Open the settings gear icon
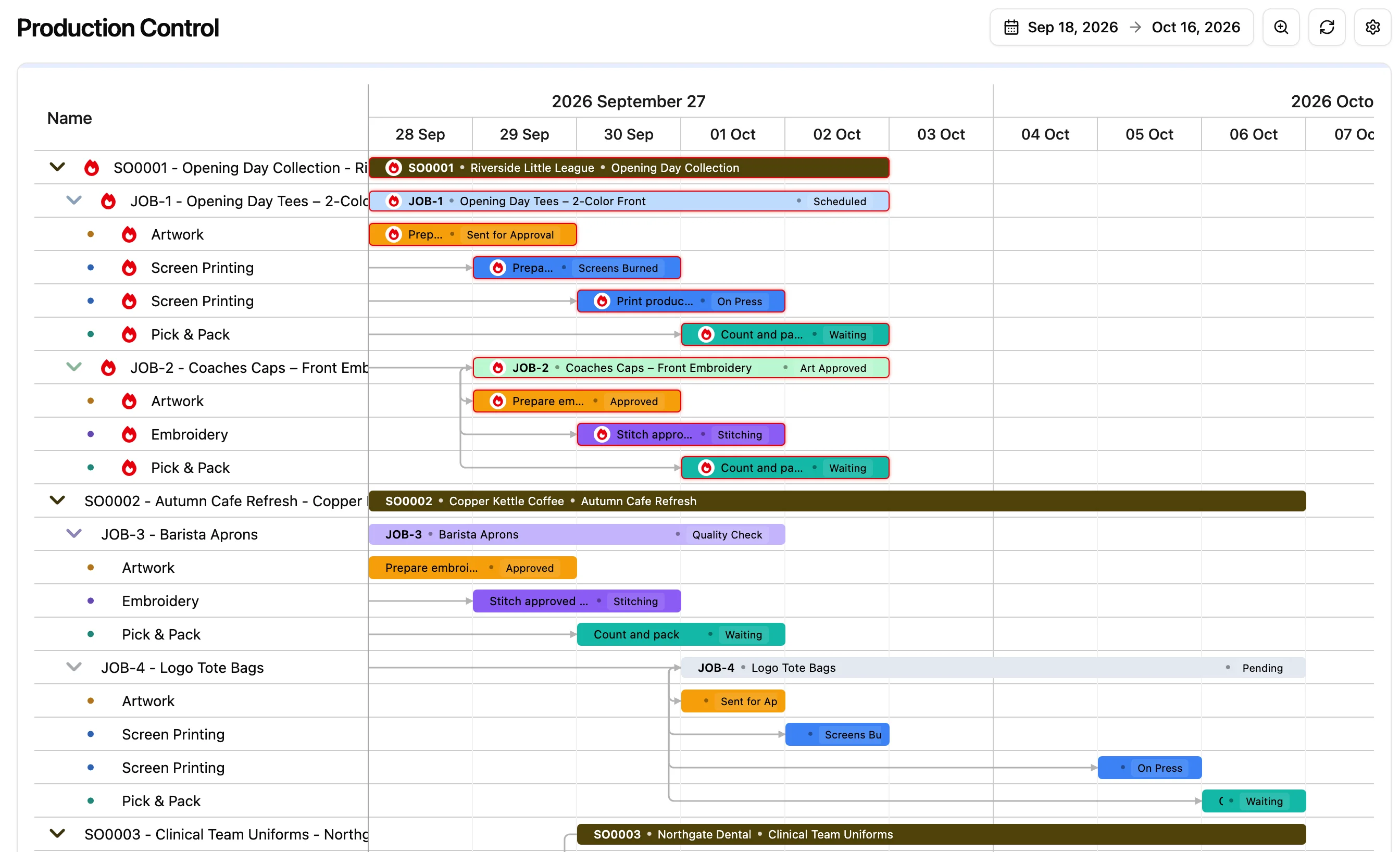1400x852 pixels. [x=1372, y=27]
